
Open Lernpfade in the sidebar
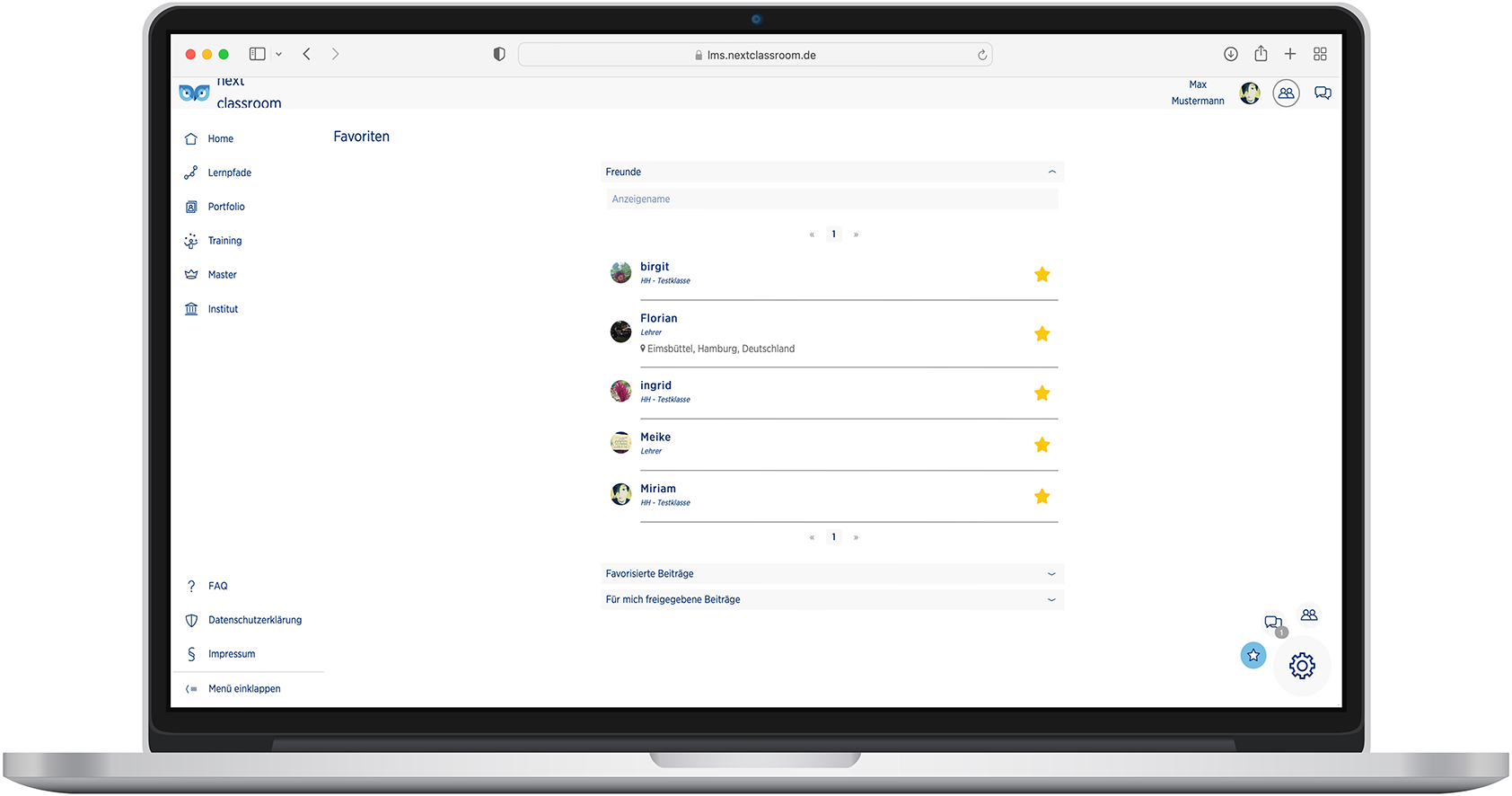point(229,173)
